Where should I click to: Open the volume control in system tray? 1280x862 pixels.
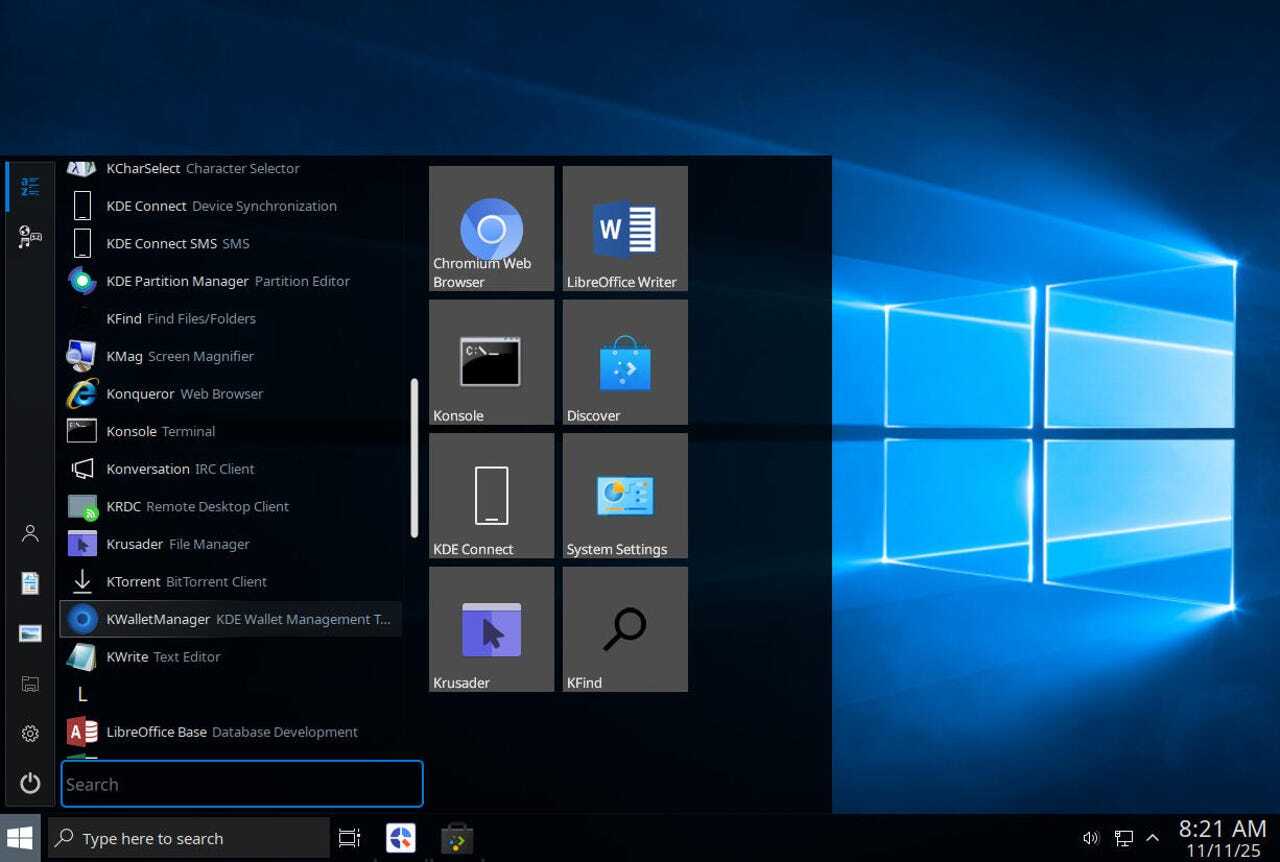[x=1091, y=838]
